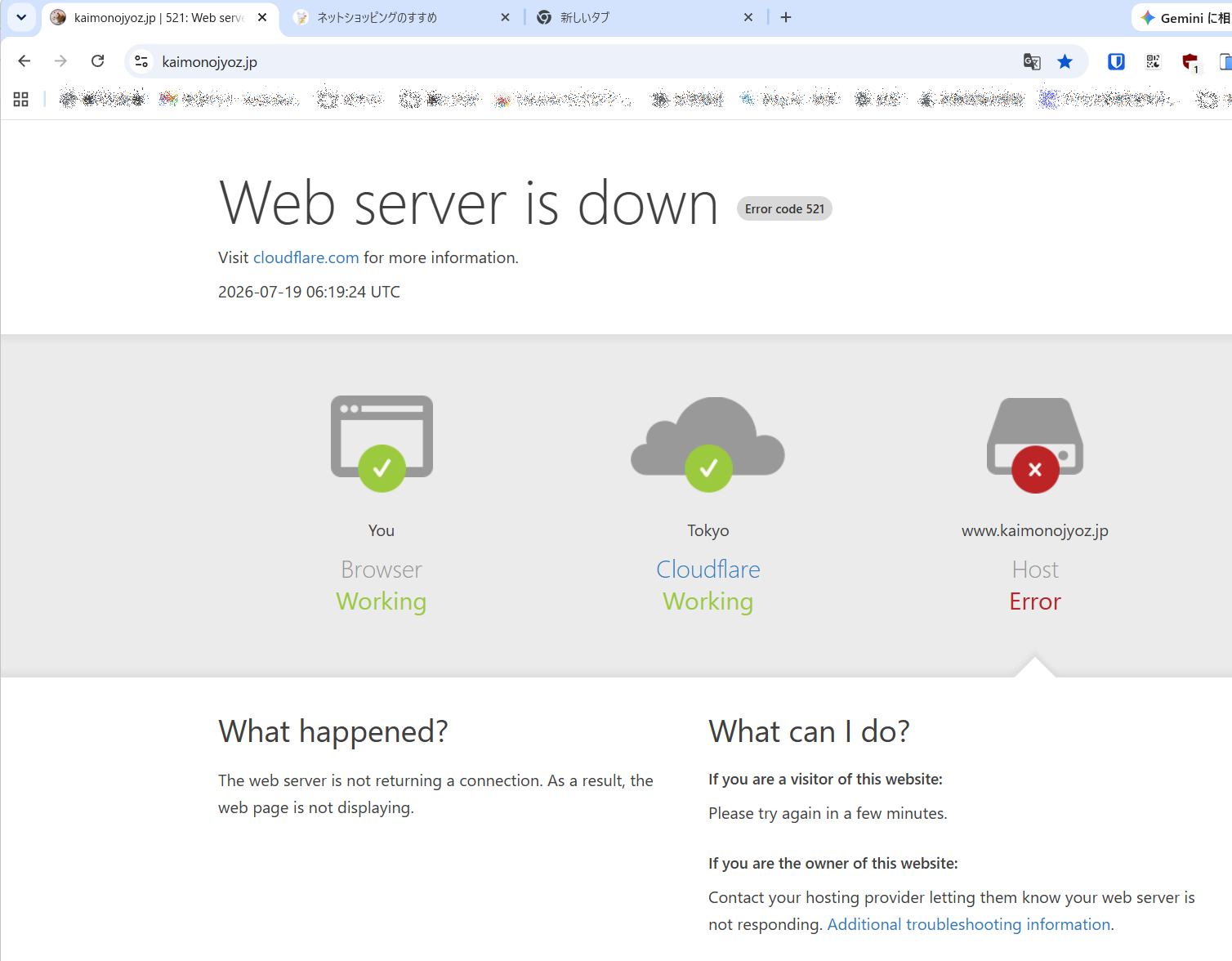
Task: Open the Gemini button
Action: pos(1183,17)
